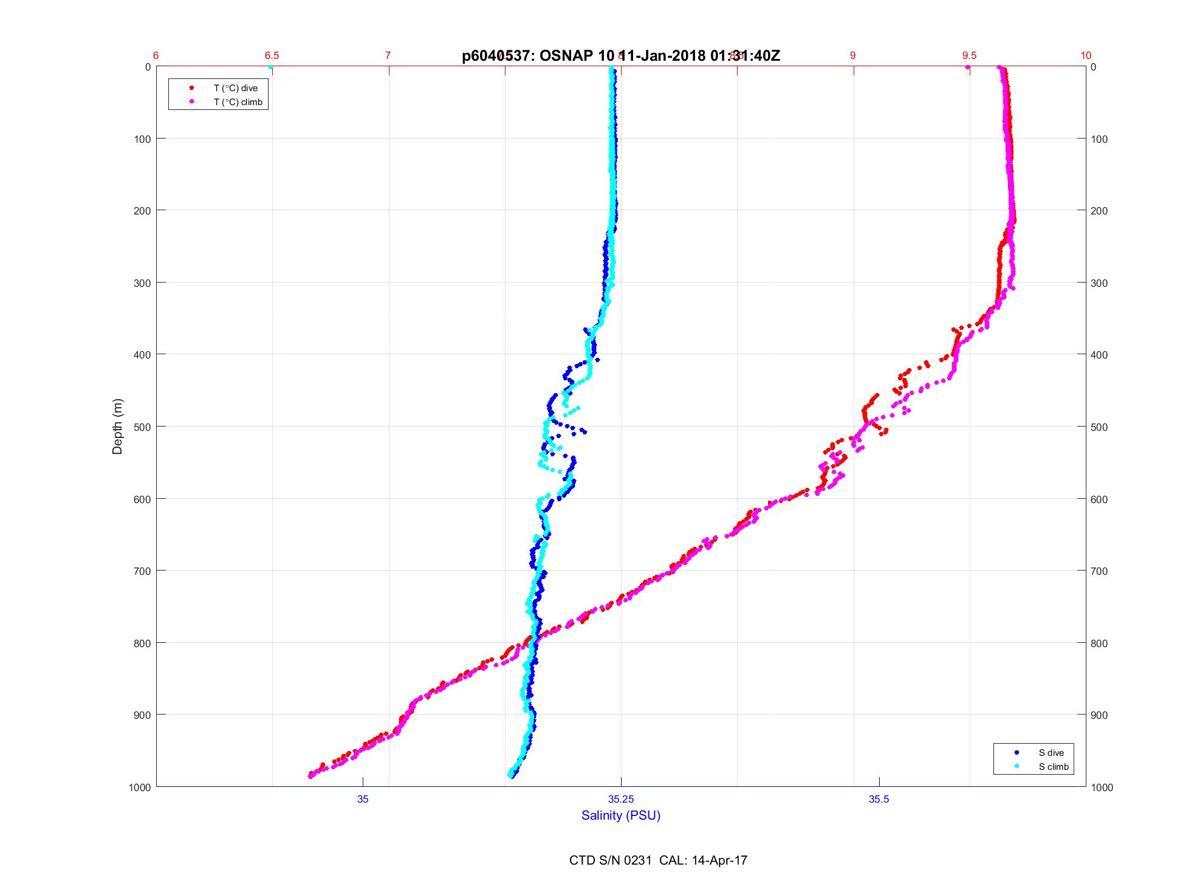Click the '35' salinity tick label

pos(363,799)
